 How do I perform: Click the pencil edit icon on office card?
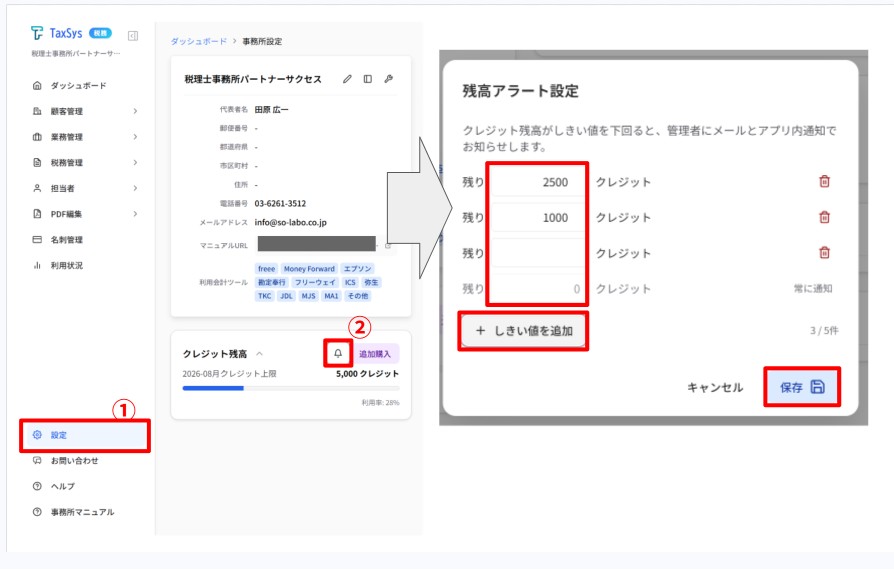click(347, 79)
